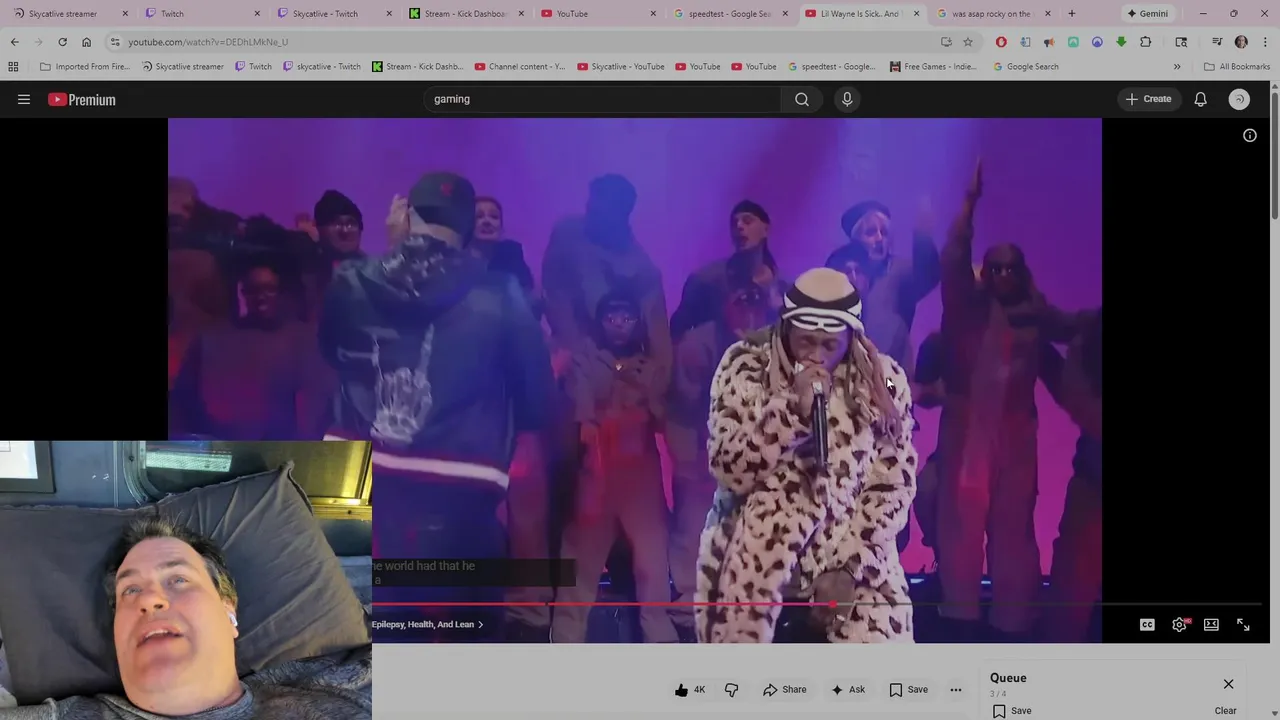
Task: Open Ask AI about this video
Action: (847, 689)
